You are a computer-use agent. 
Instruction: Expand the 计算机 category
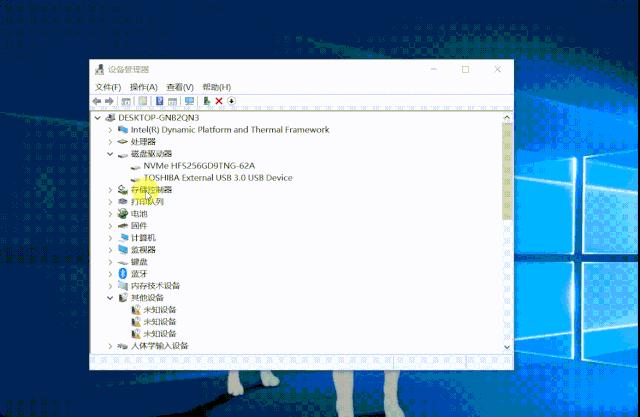pos(110,237)
